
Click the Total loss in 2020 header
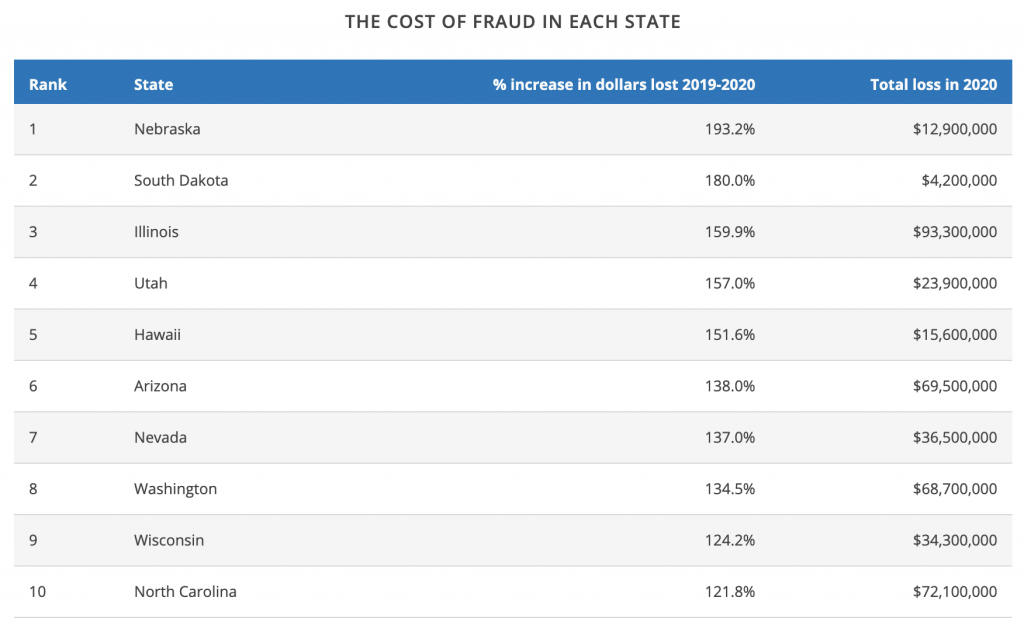pyautogui.click(x=933, y=84)
